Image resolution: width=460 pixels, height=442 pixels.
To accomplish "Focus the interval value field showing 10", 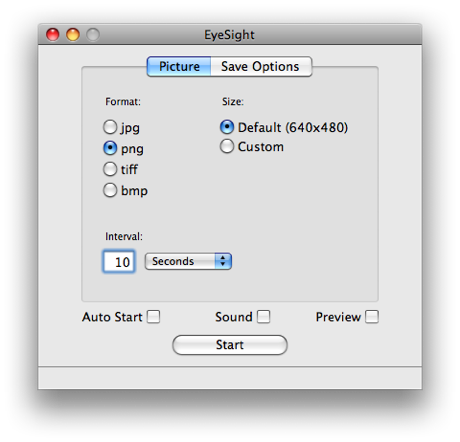I will [119, 262].
